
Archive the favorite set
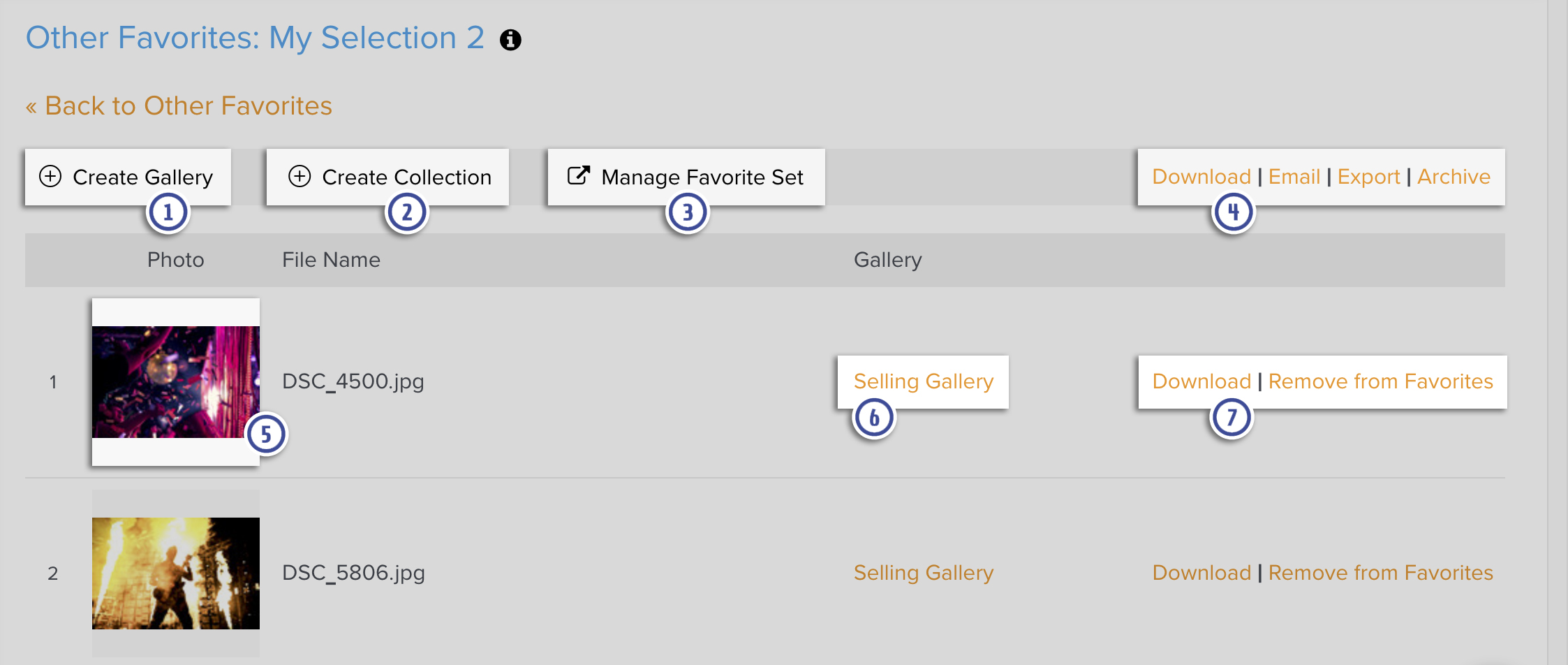click(x=1454, y=177)
